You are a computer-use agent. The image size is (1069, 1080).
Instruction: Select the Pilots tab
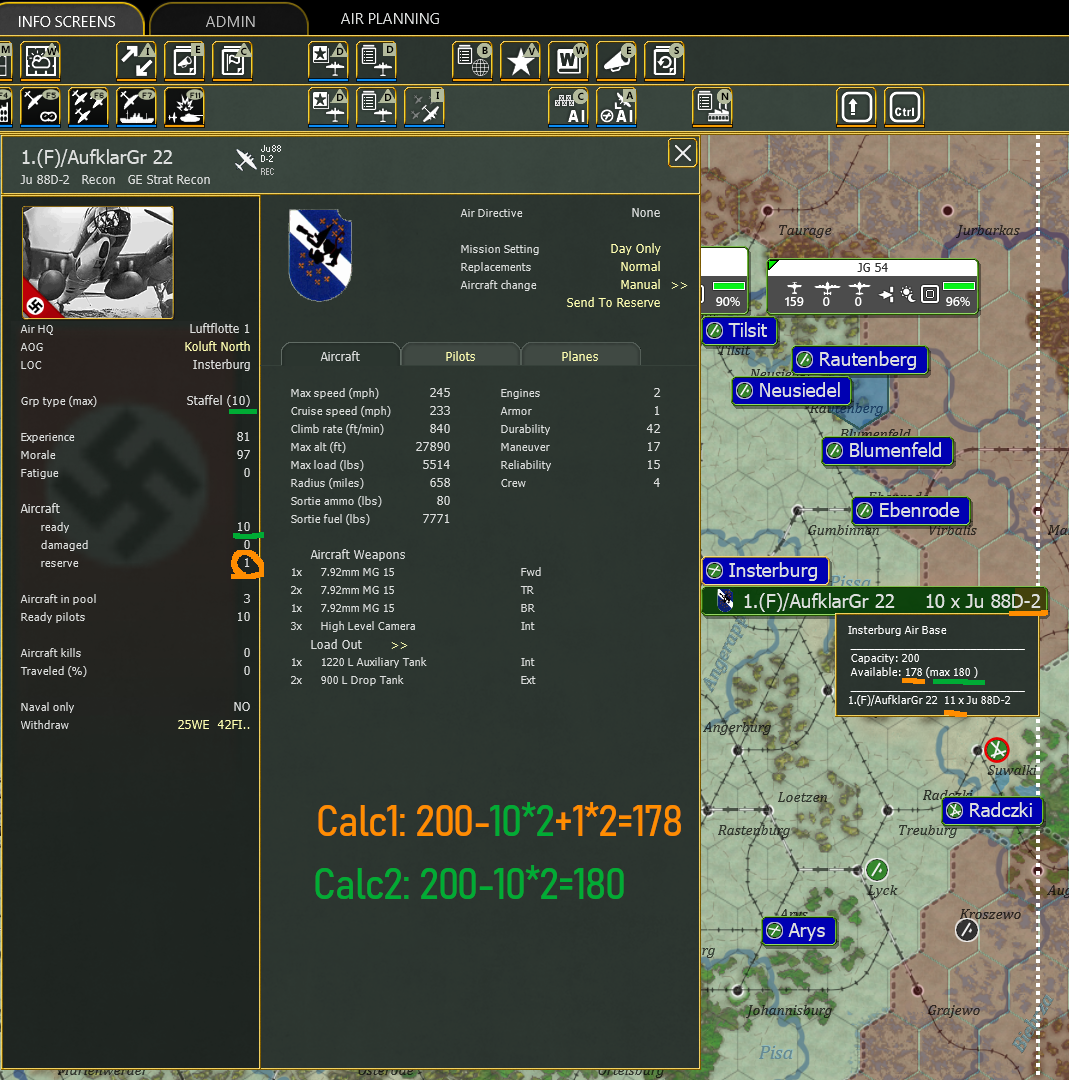[x=460, y=356]
